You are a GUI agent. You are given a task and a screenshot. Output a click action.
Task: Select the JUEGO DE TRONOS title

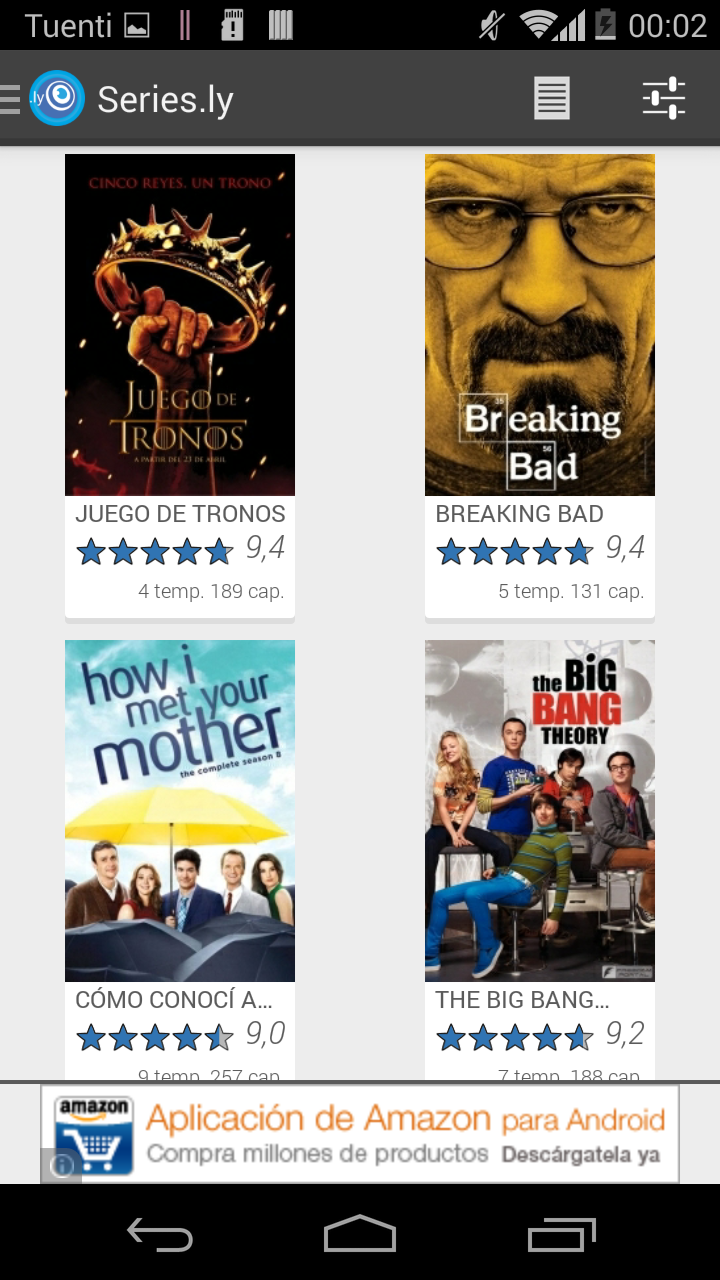180,514
